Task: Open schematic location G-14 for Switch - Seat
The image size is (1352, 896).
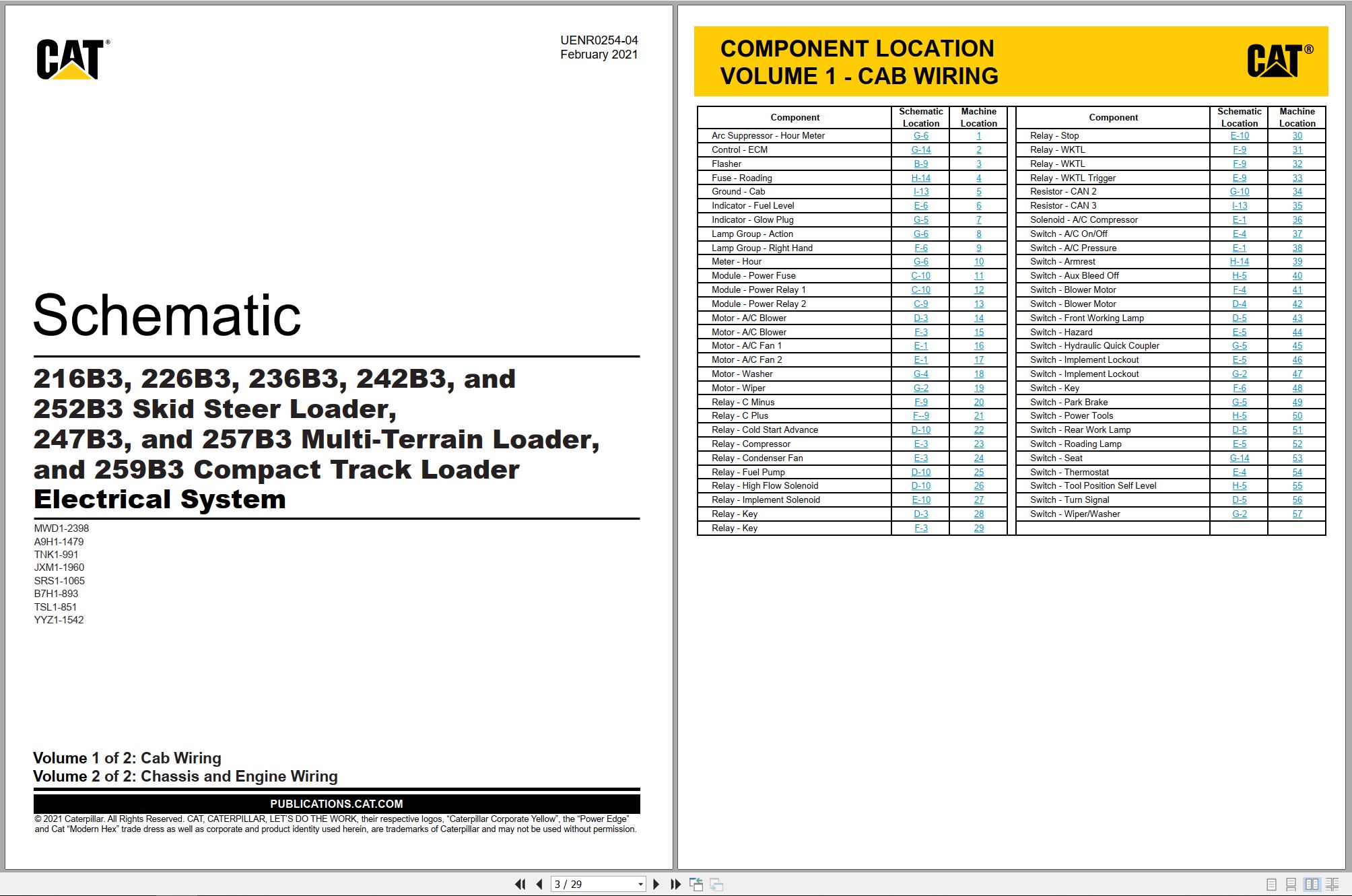Action: 1240,458
